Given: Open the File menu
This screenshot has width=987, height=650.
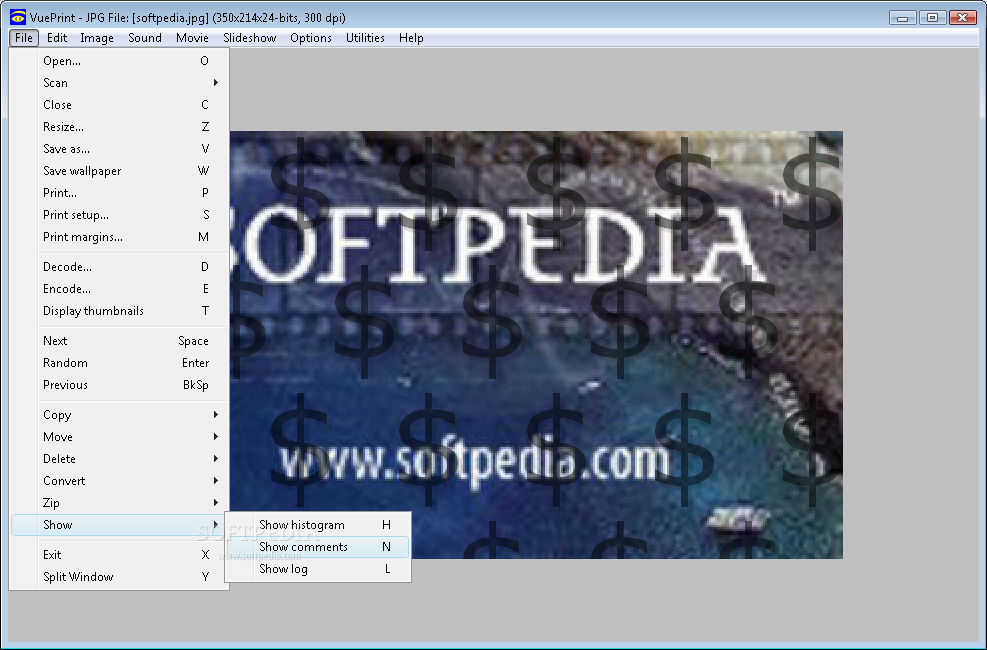Looking at the screenshot, I should [24, 38].
